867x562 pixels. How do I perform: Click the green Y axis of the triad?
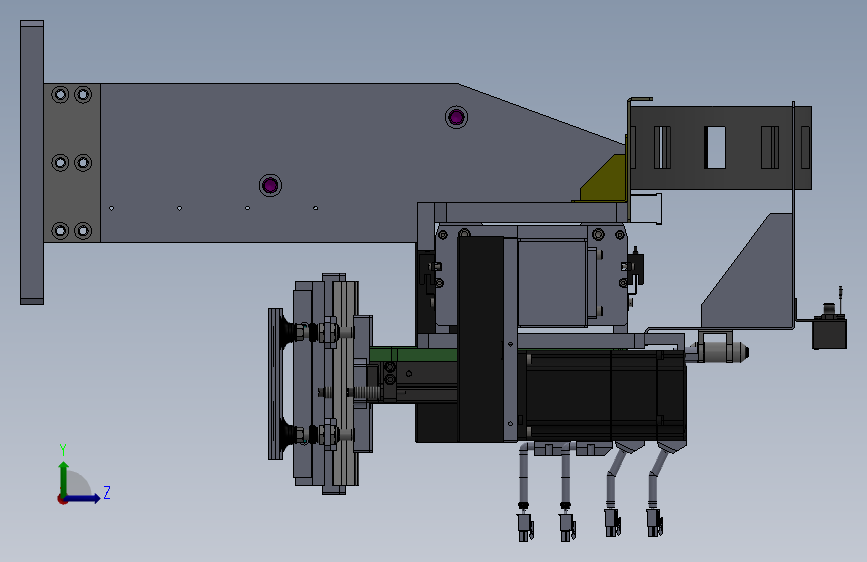coord(64,478)
